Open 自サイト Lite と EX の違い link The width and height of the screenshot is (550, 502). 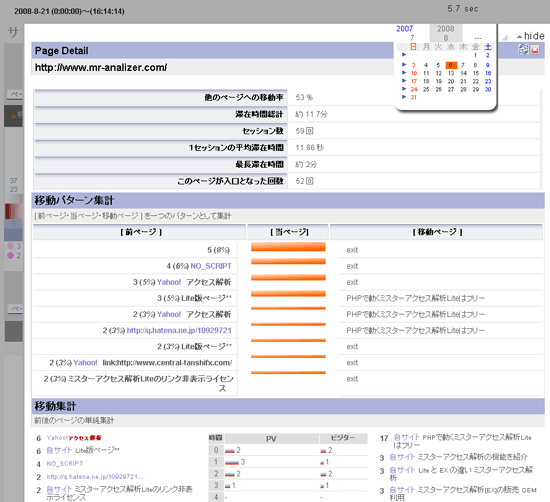tap(461, 474)
